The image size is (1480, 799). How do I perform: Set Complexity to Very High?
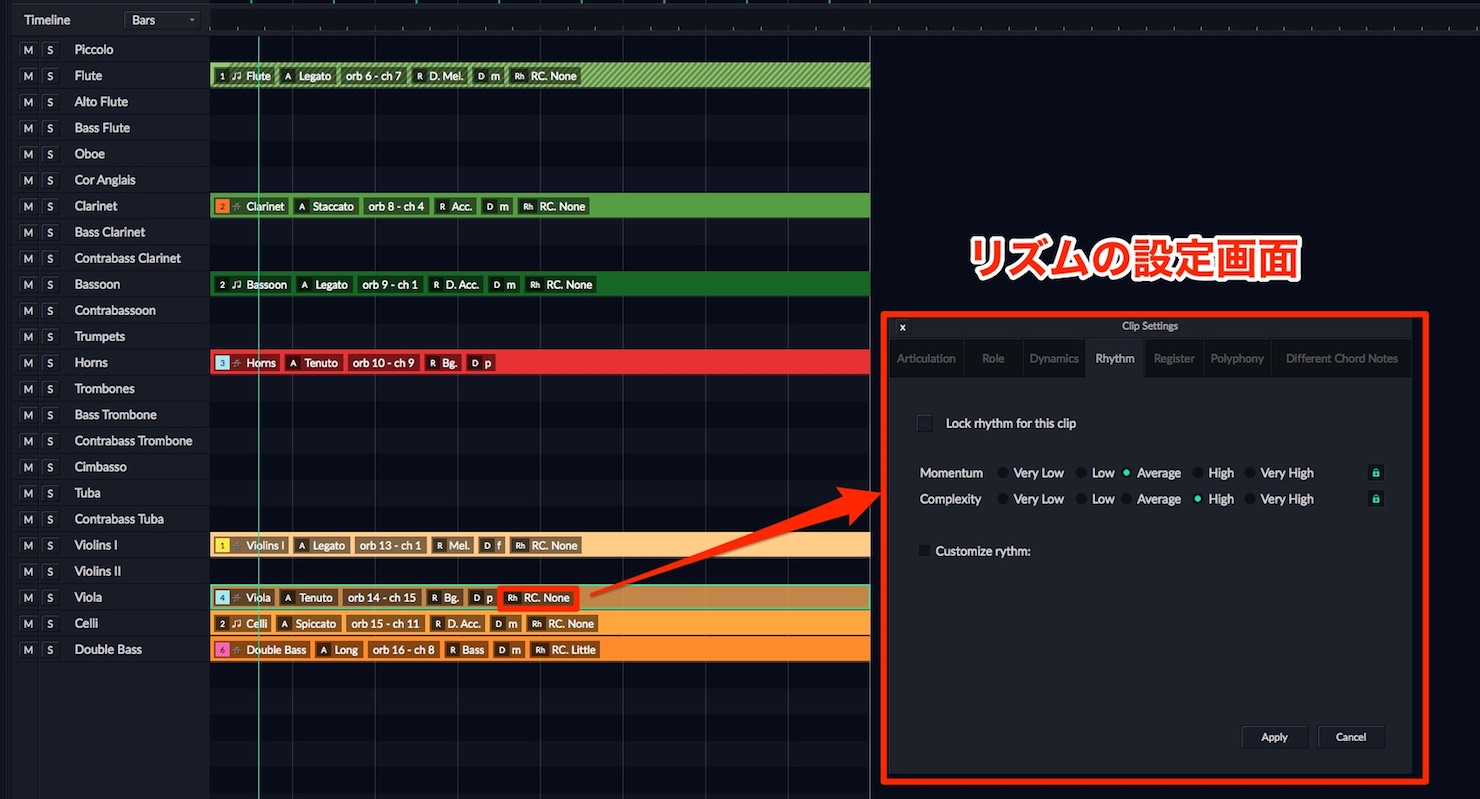pyautogui.click(x=1250, y=499)
